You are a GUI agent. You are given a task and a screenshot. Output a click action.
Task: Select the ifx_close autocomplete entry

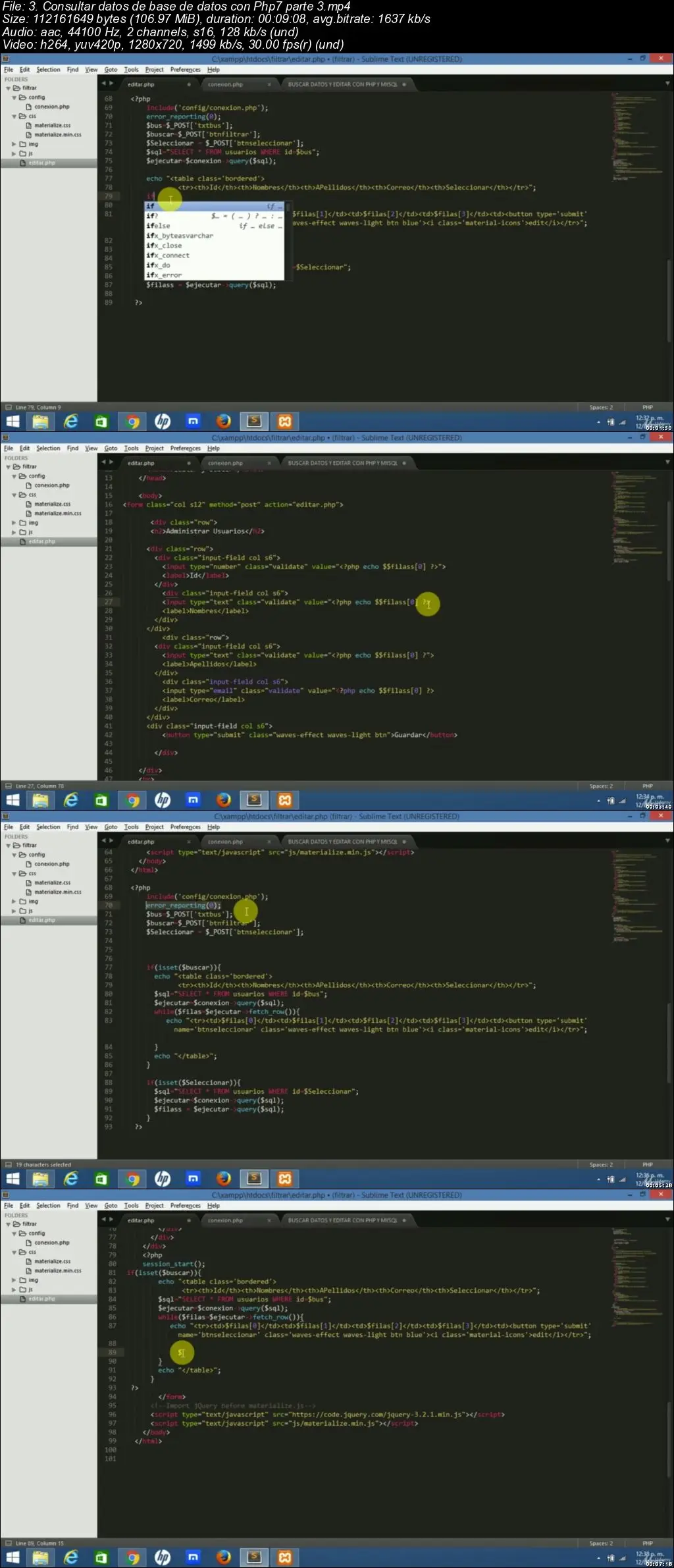point(214,246)
